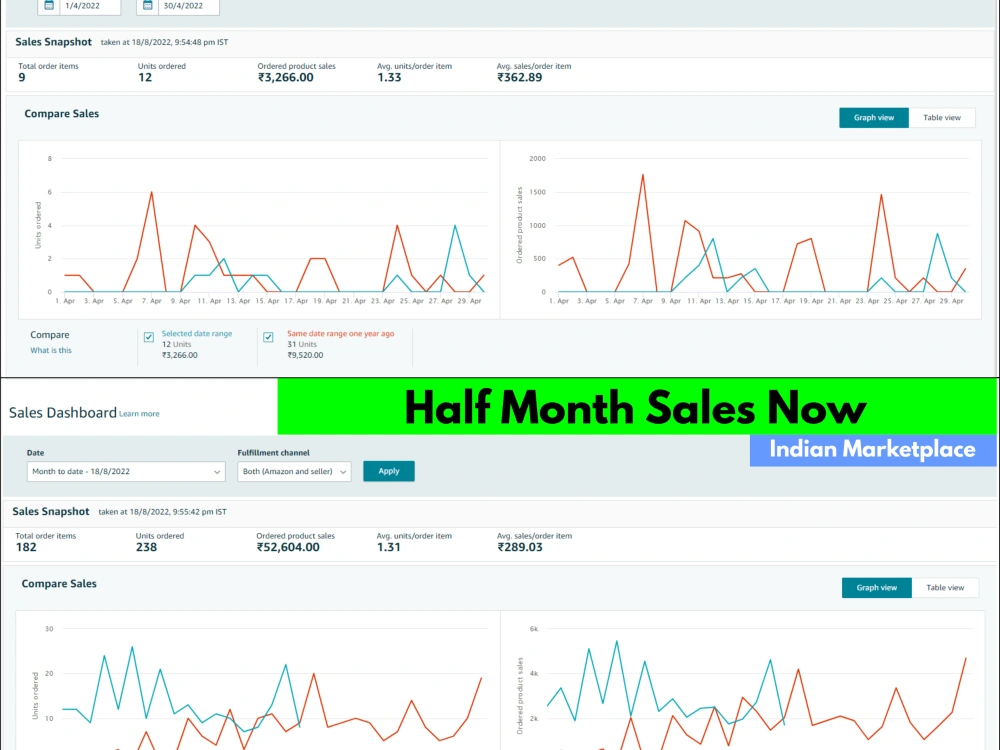Click the 1/4/2022 start date field

(x=89, y=6)
